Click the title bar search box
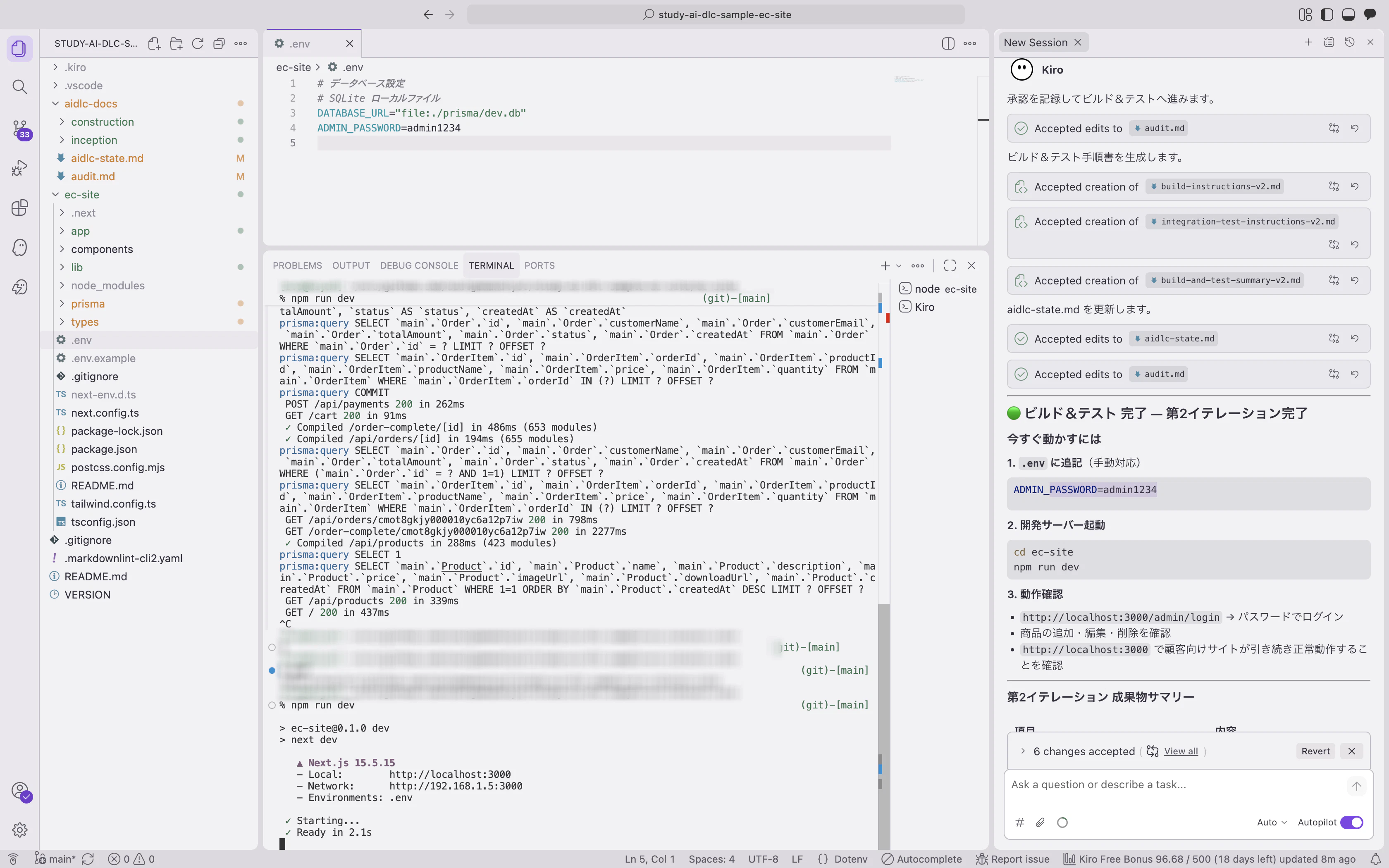1389x868 pixels. tap(716, 14)
